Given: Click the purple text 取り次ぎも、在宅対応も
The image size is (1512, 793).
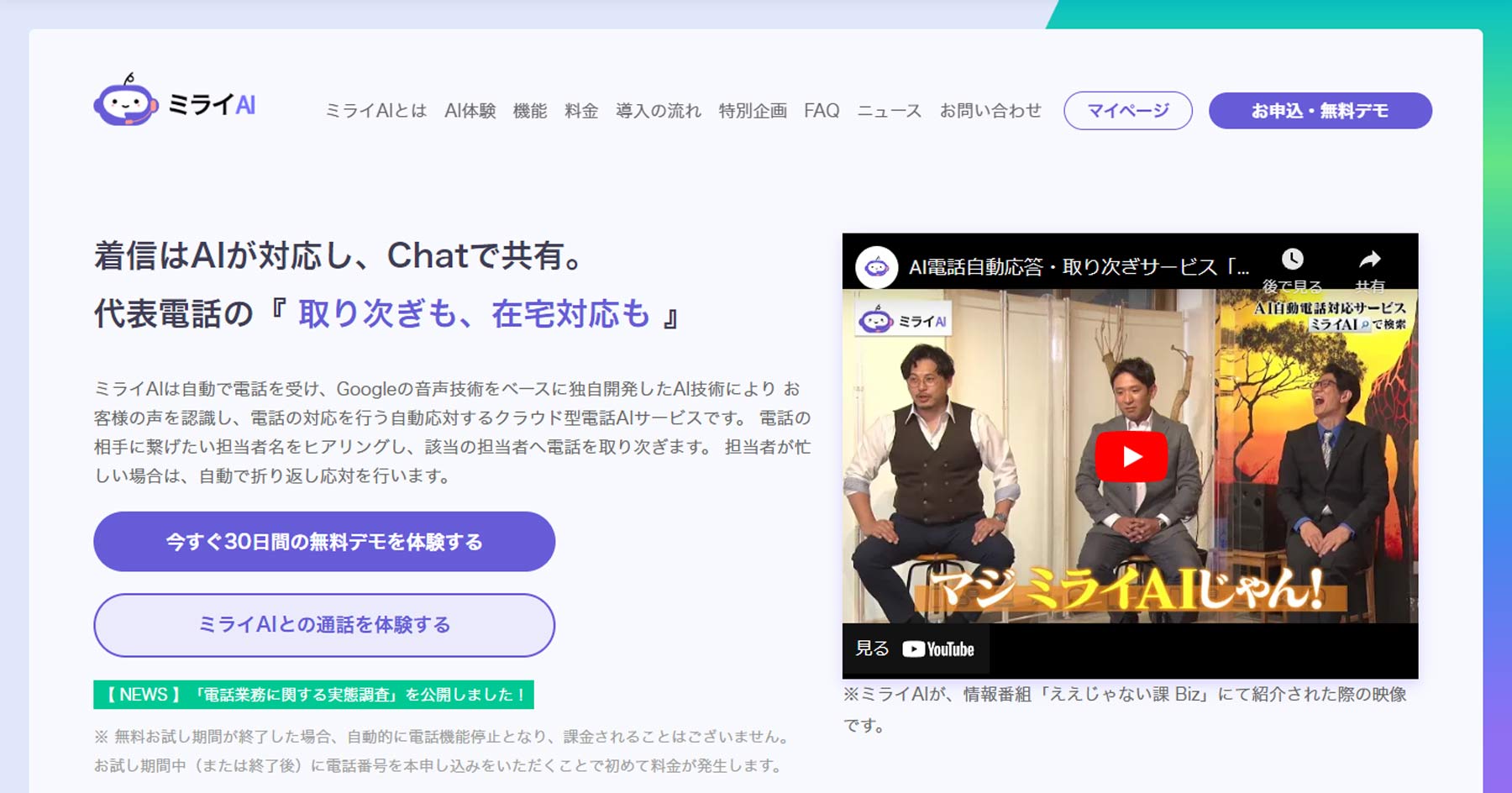Looking at the screenshot, I should coord(475,313).
